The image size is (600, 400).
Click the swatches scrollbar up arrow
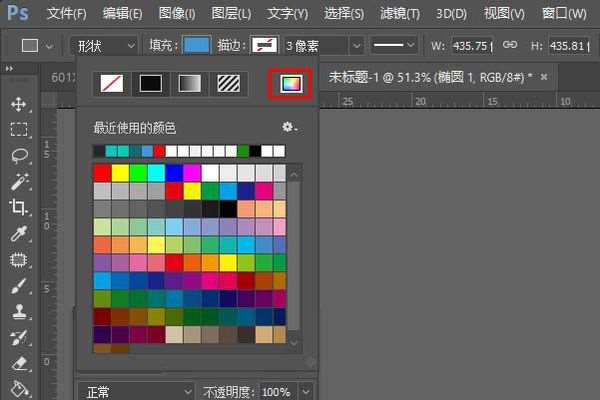pos(293,175)
